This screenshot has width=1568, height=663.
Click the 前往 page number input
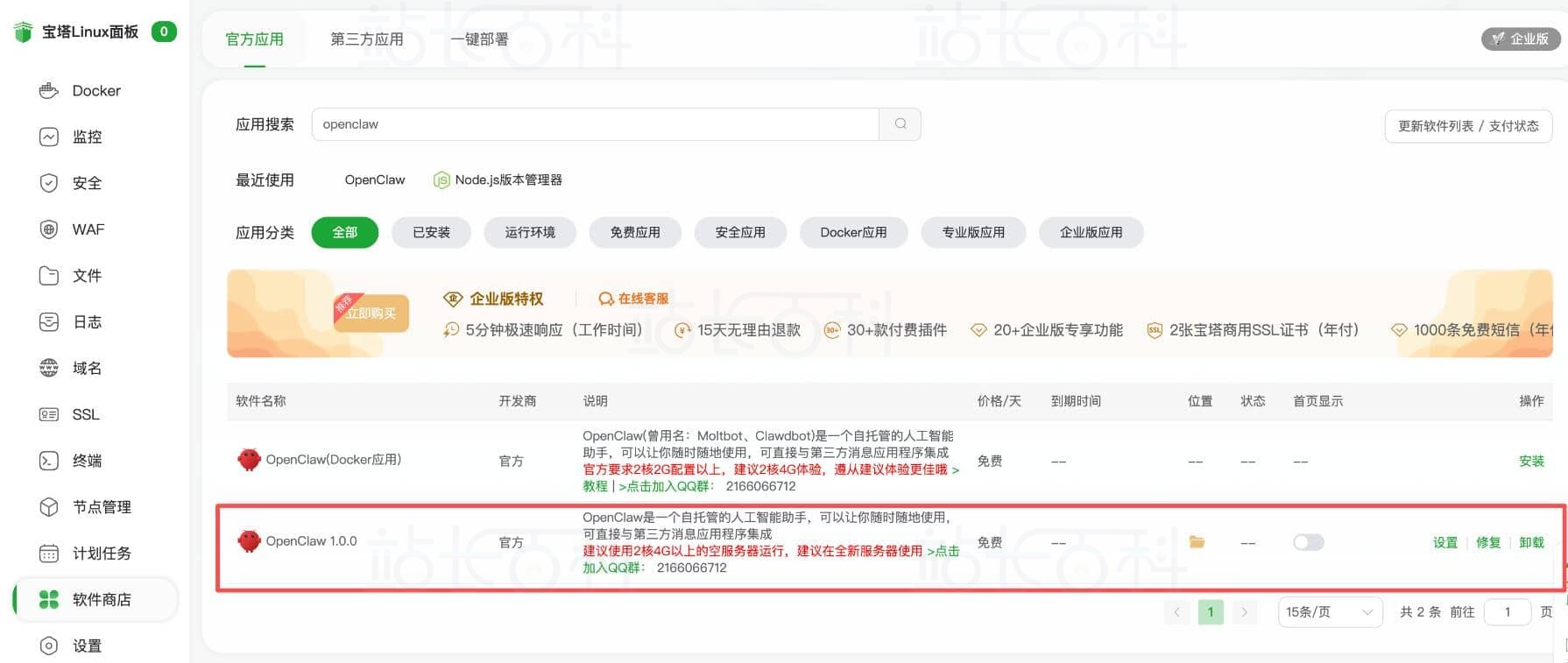coord(1508,612)
